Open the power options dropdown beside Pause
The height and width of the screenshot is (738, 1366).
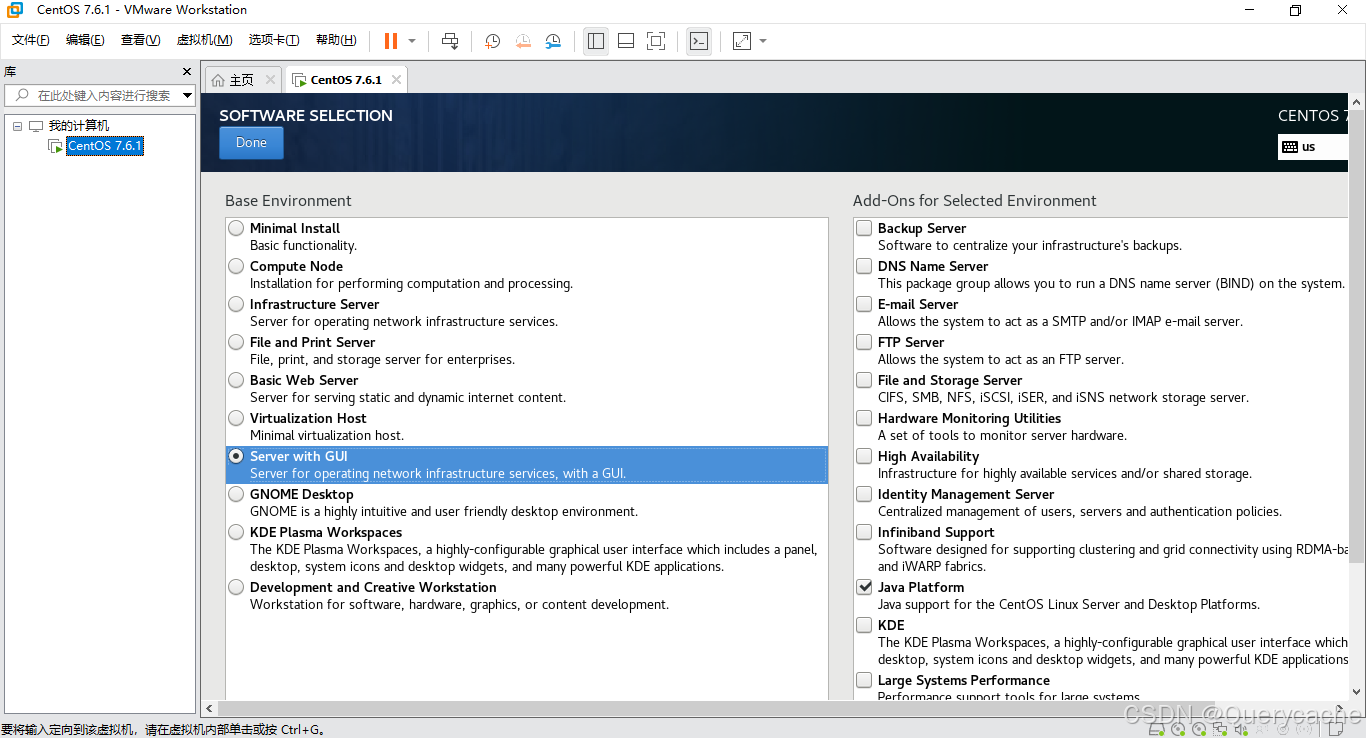(412, 41)
